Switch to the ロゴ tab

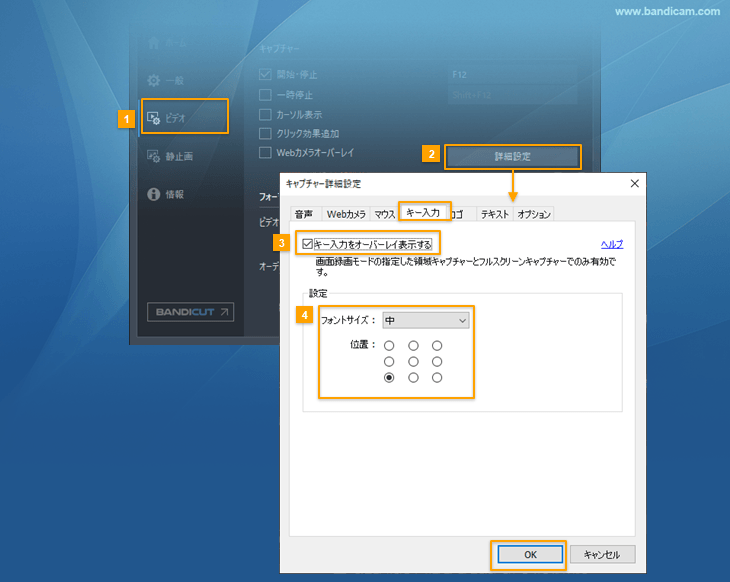click(x=461, y=214)
